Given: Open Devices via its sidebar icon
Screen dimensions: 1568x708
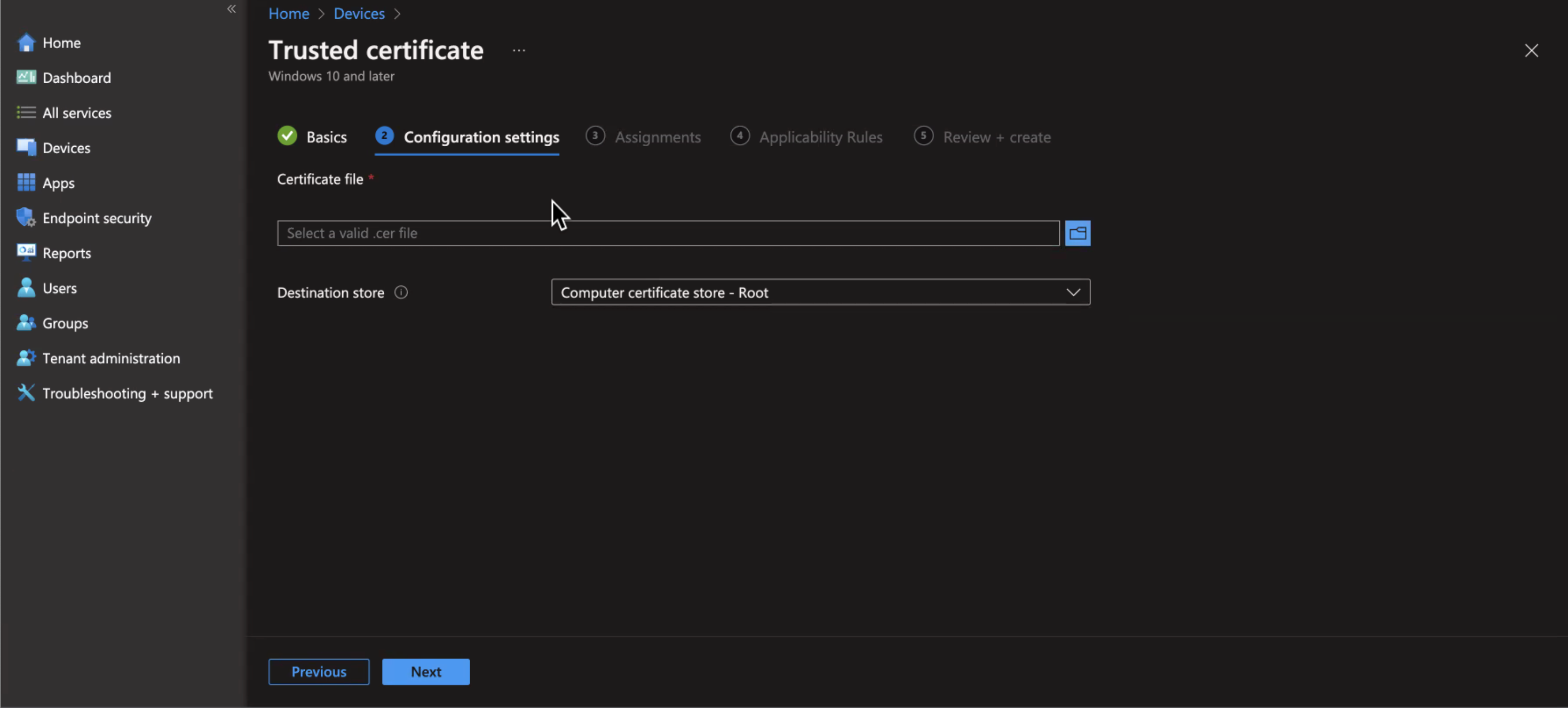Looking at the screenshot, I should pyautogui.click(x=26, y=147).
